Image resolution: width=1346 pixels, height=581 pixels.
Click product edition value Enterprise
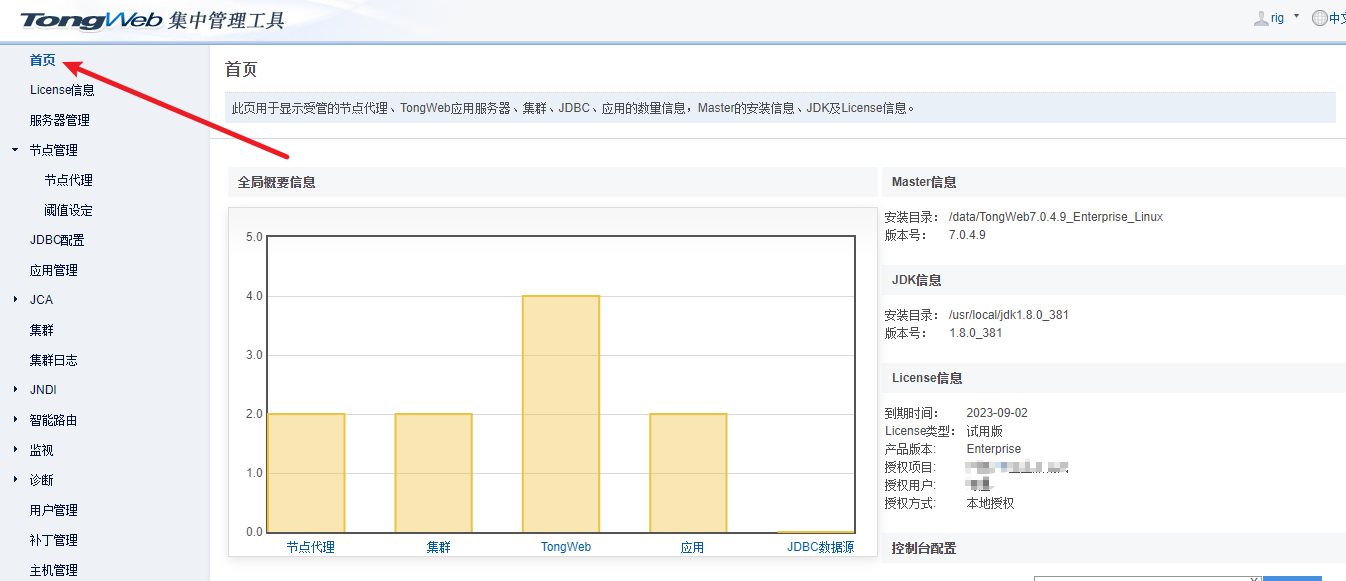994,449
